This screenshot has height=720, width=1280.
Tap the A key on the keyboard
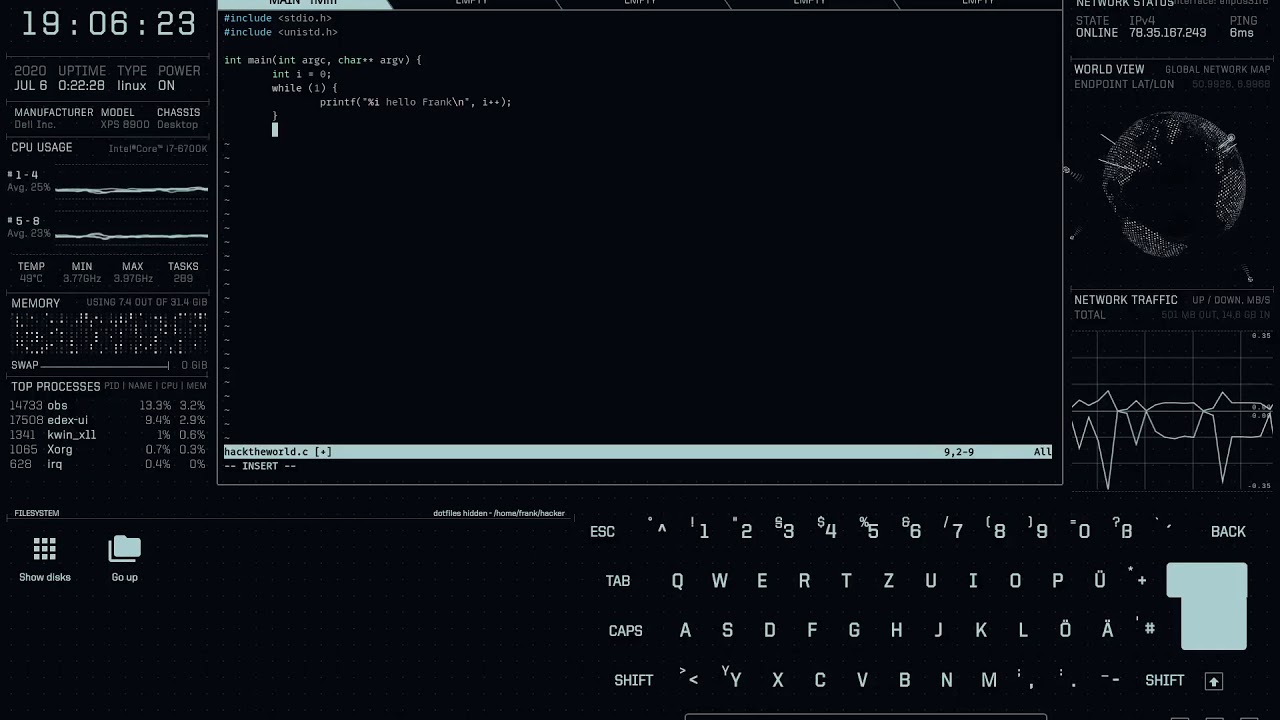[685, 631]
